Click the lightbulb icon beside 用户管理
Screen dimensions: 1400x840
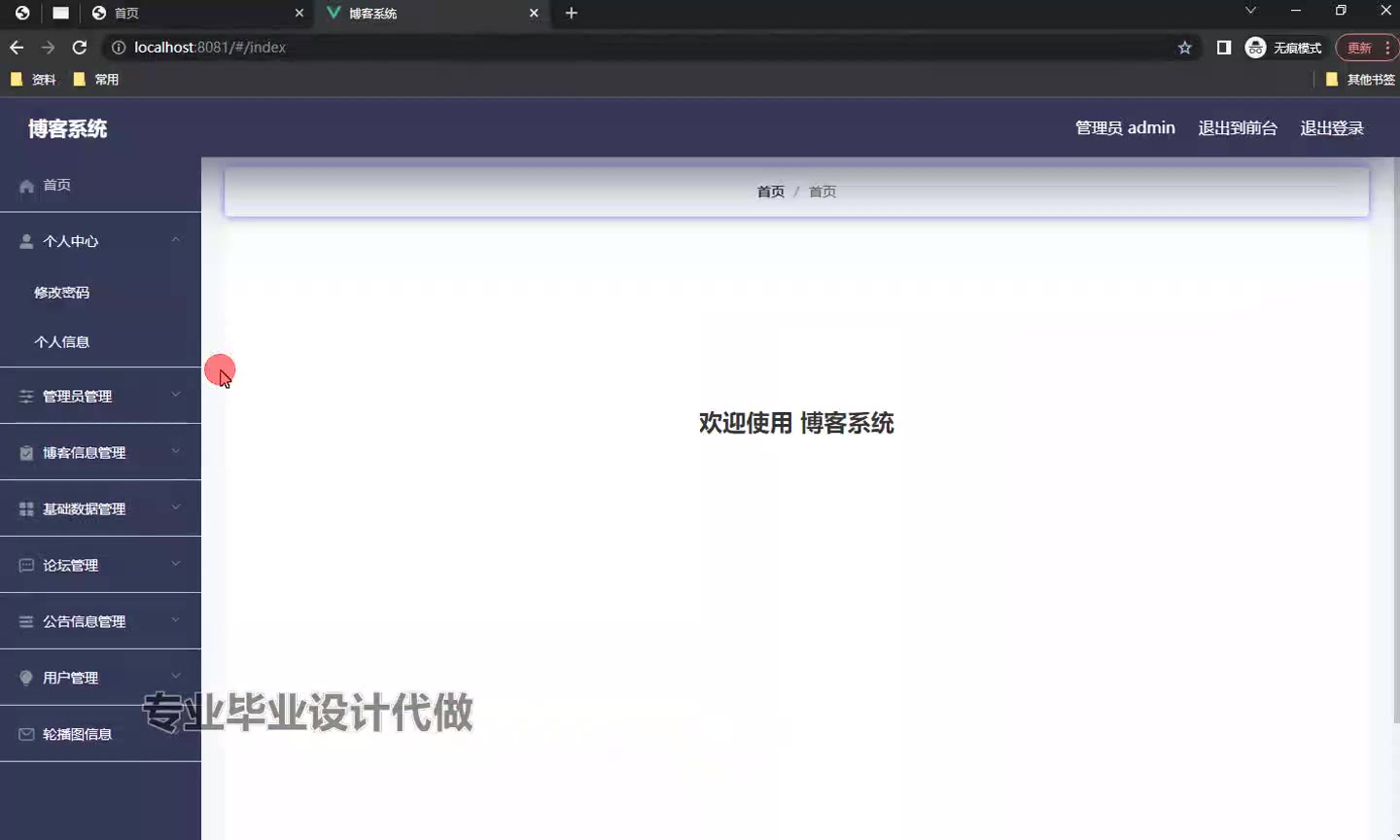click(26, 679)
